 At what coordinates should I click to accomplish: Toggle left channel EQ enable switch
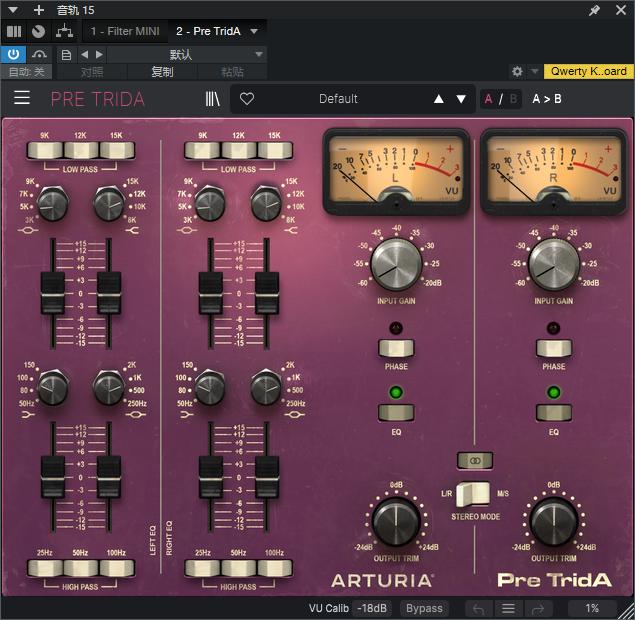(396, 413)
